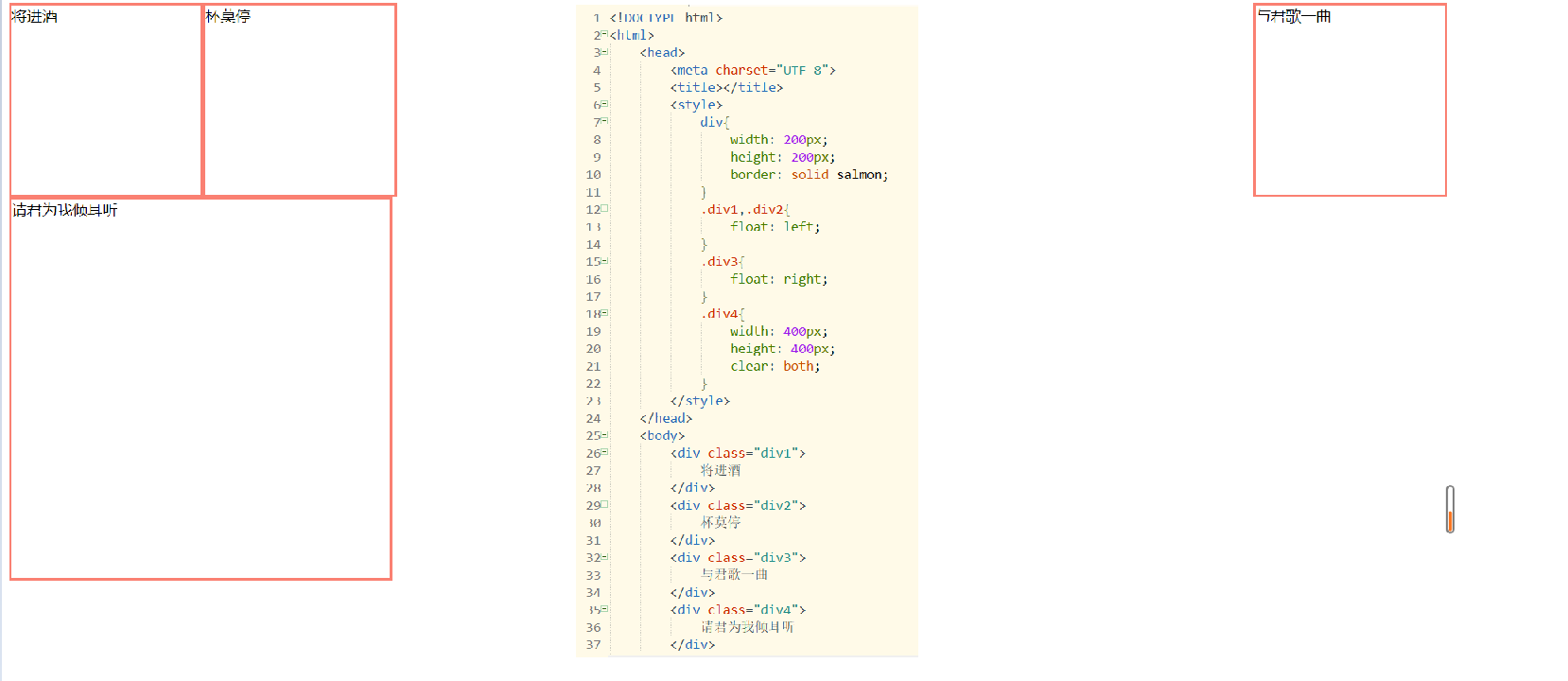1568x681 pixels.
Task: Click the code screenshot image
Action: pyautogui.click(x=747, y=331)
